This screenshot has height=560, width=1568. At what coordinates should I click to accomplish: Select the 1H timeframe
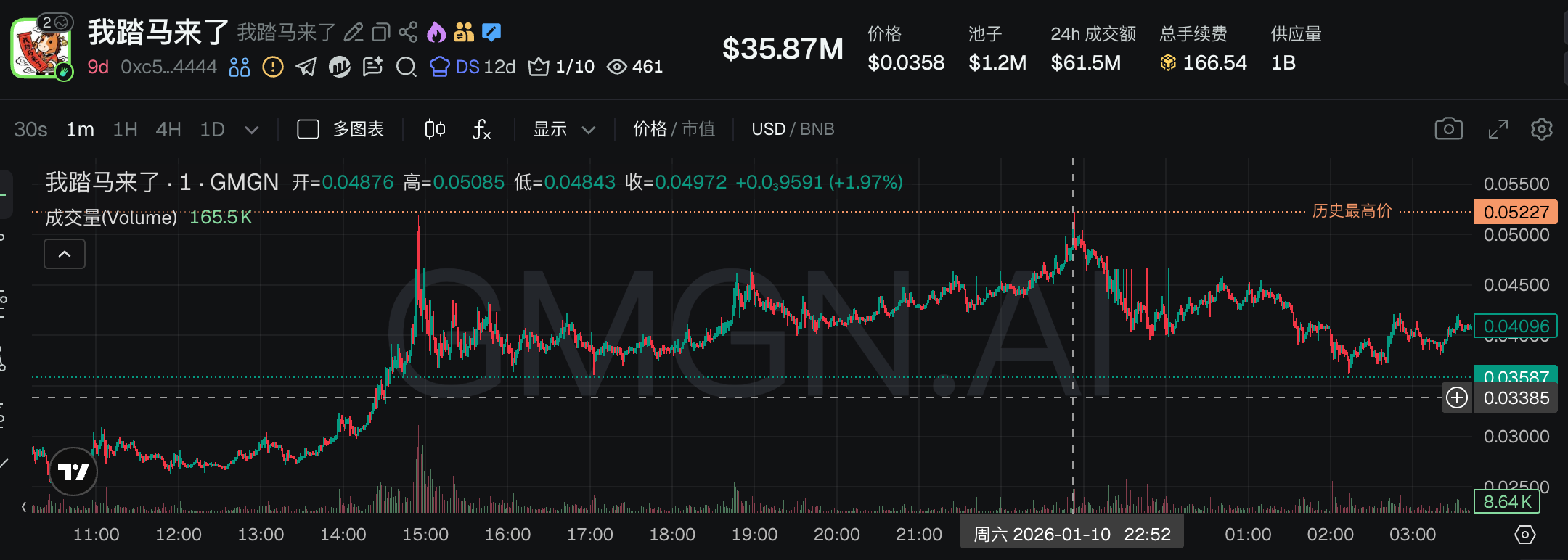(125, 129)
